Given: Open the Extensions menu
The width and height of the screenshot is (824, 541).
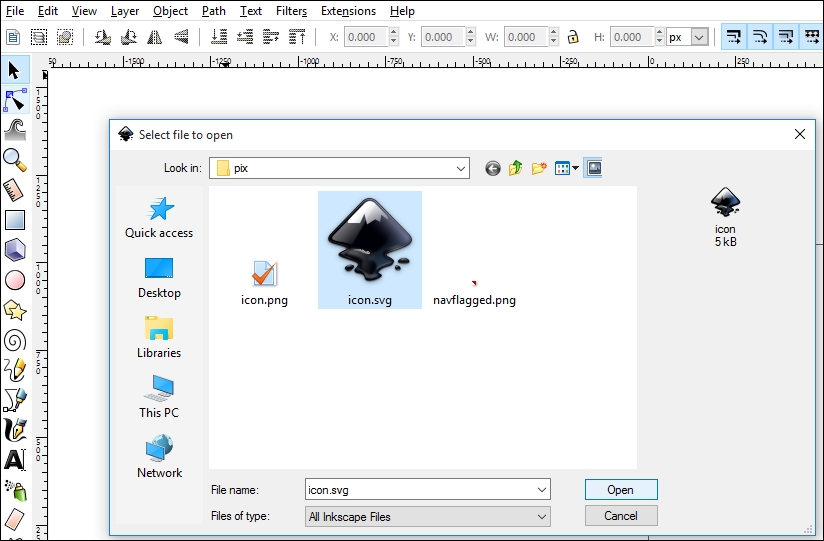Looking at the screenshot, I should tap(348, 11).
